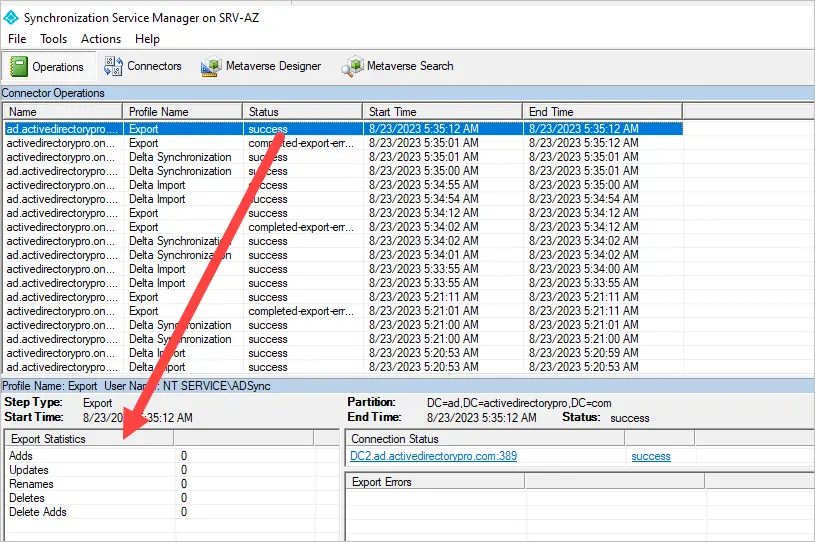Viewport: 815px width, 542px height.
Task: Open the Operations view icon
Action: point(19,67)
